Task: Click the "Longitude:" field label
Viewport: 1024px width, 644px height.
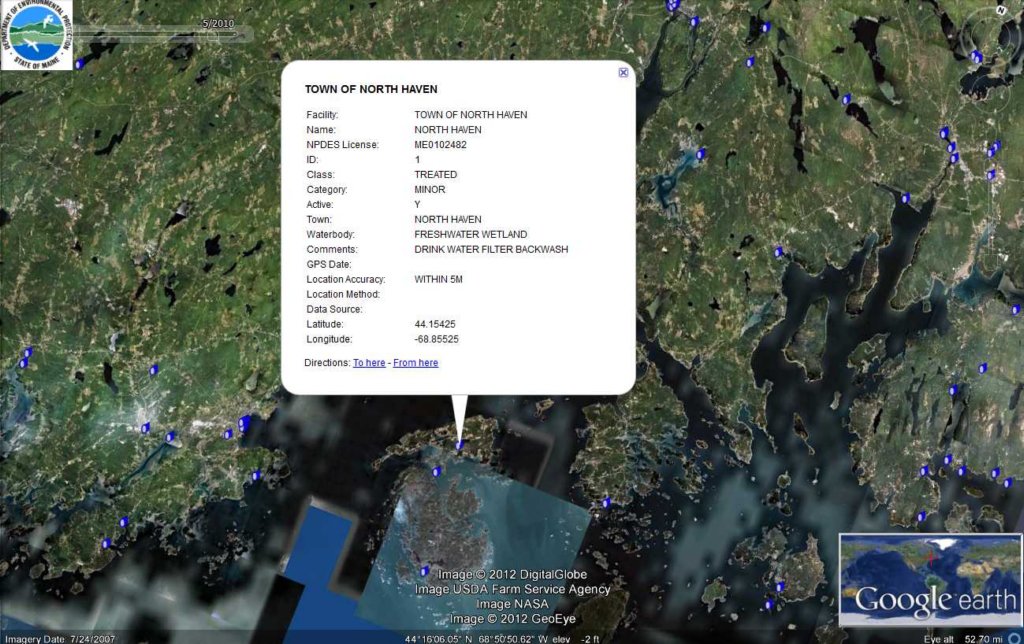Action: [x=329, y=340]
